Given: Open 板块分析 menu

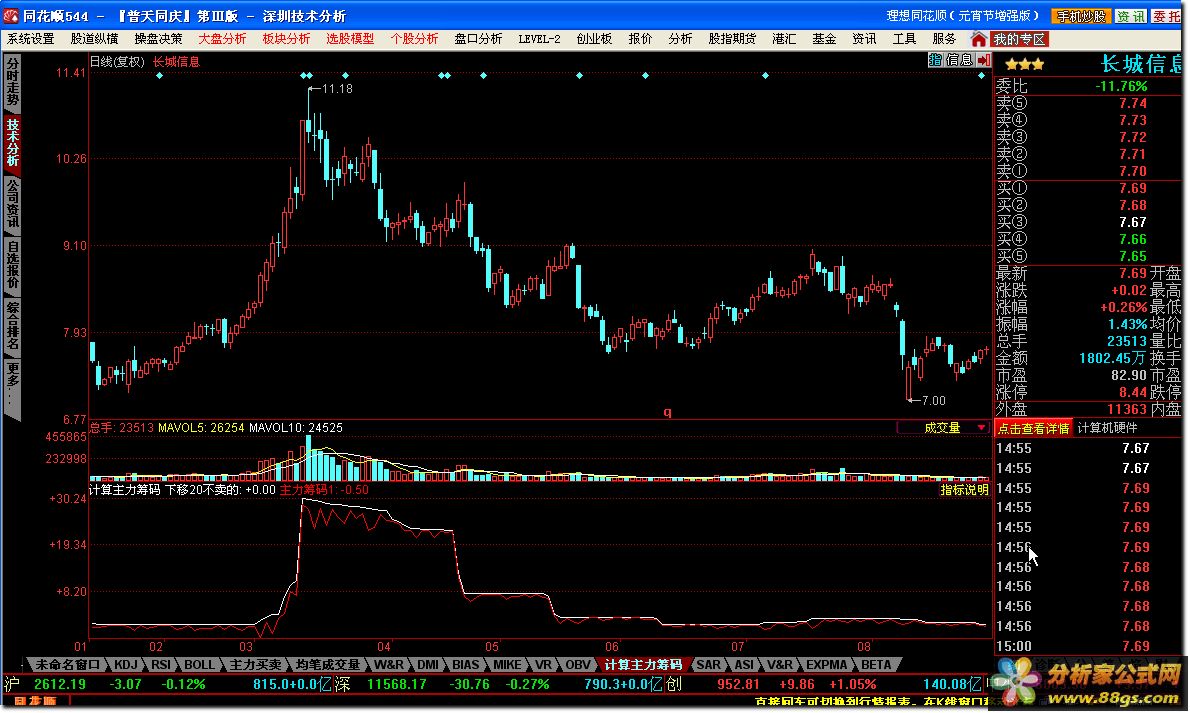Looking at the screenshot, I should [x=286, y=39].
